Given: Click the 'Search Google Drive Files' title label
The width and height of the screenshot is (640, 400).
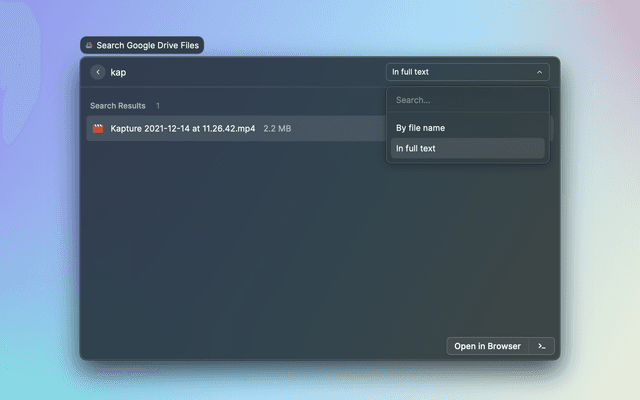Looking at the screenshot, I should click(148, 46).
